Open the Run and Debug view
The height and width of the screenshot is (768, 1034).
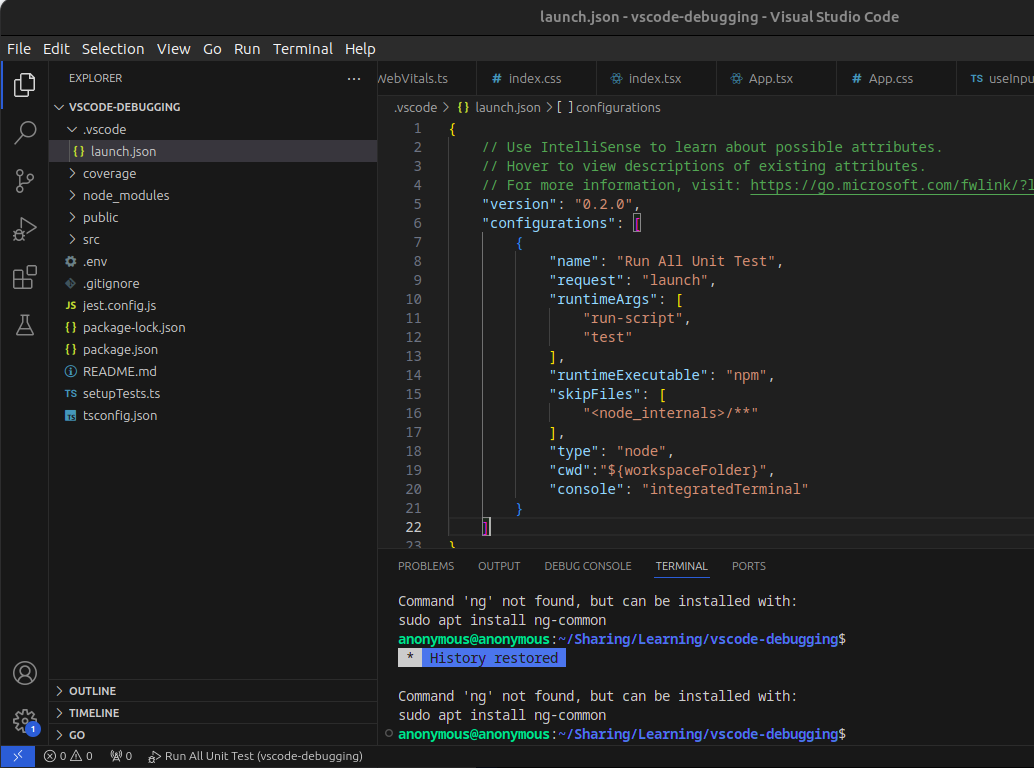click(x=25, y=229)
